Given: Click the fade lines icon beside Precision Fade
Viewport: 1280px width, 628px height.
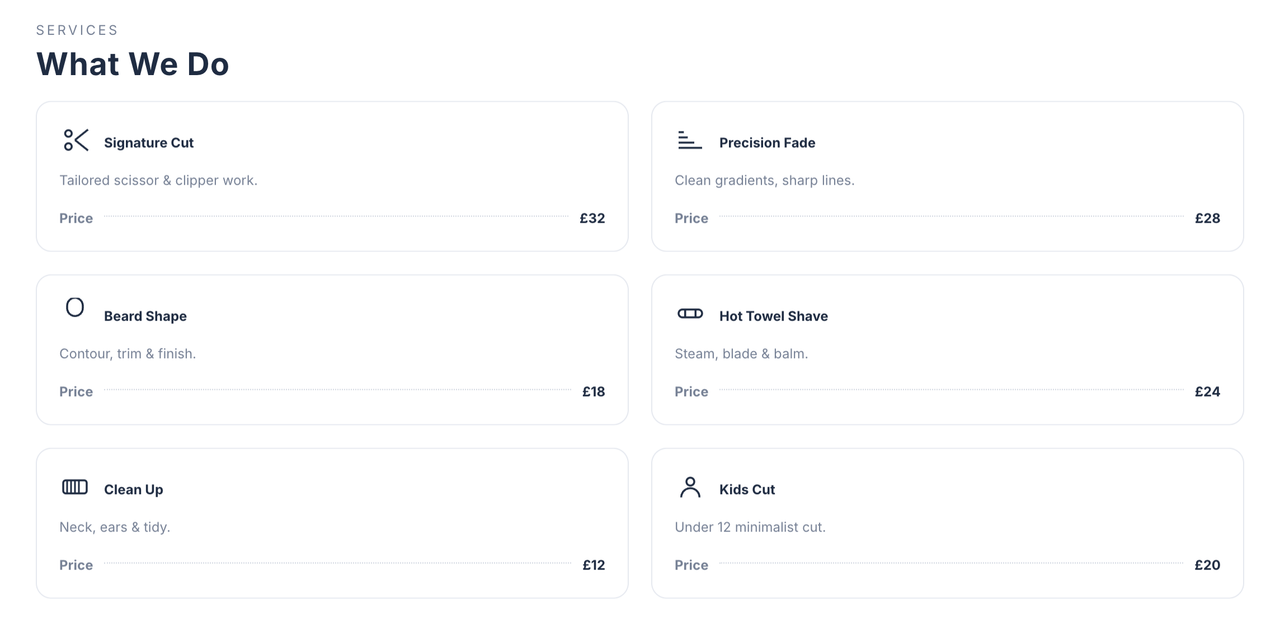Looking at the screenshot, I should click(689, 140).
